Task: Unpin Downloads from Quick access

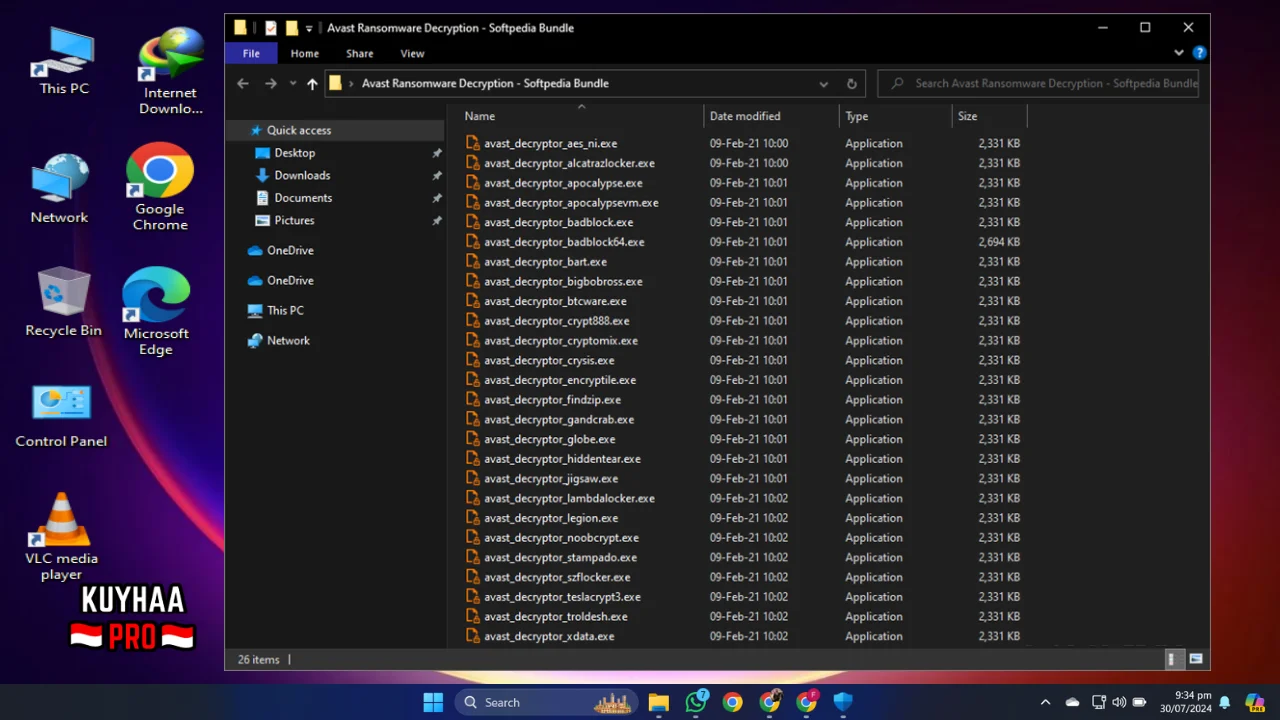Action: (437, 175)
